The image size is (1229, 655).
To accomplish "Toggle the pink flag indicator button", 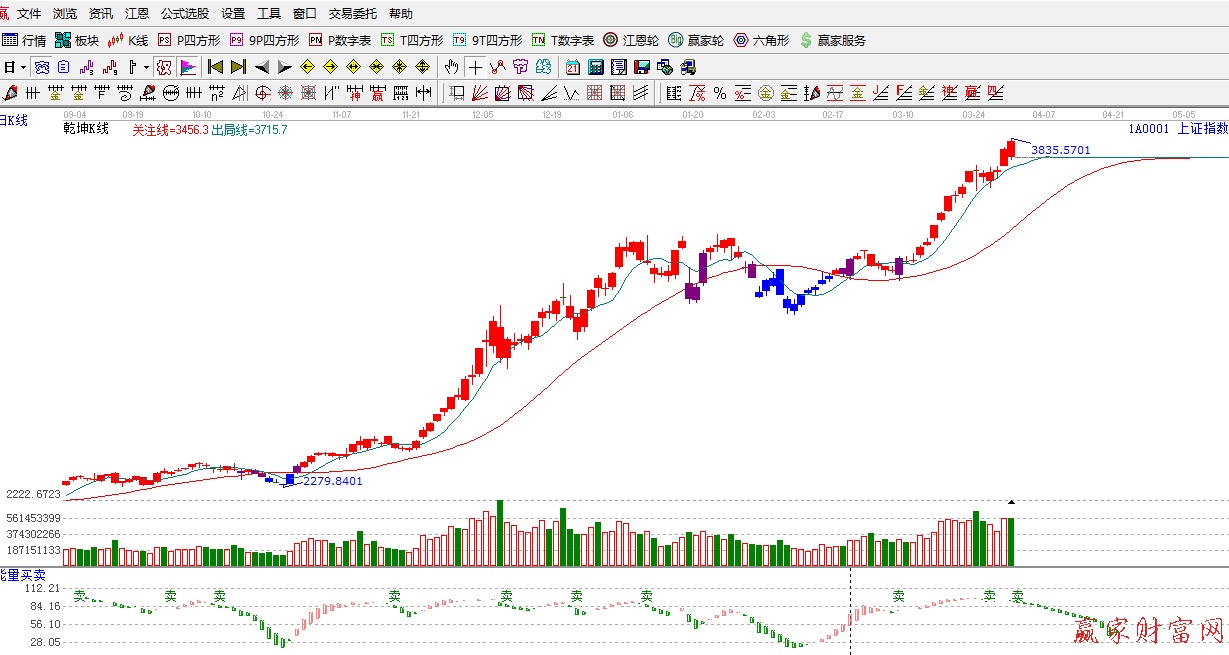I will [x=187, y=67].
